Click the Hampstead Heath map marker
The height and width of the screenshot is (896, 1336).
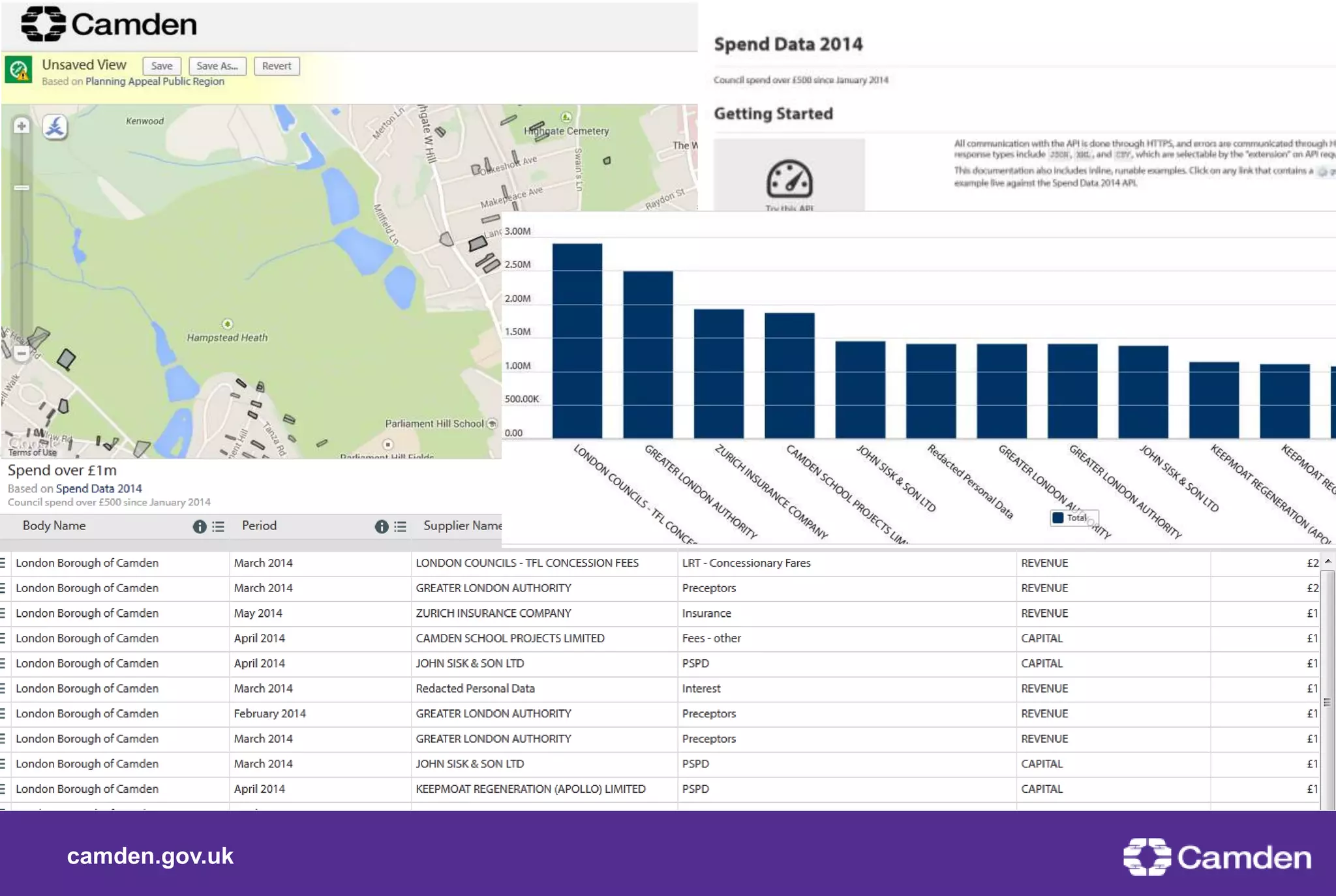(x=227, y=324)
